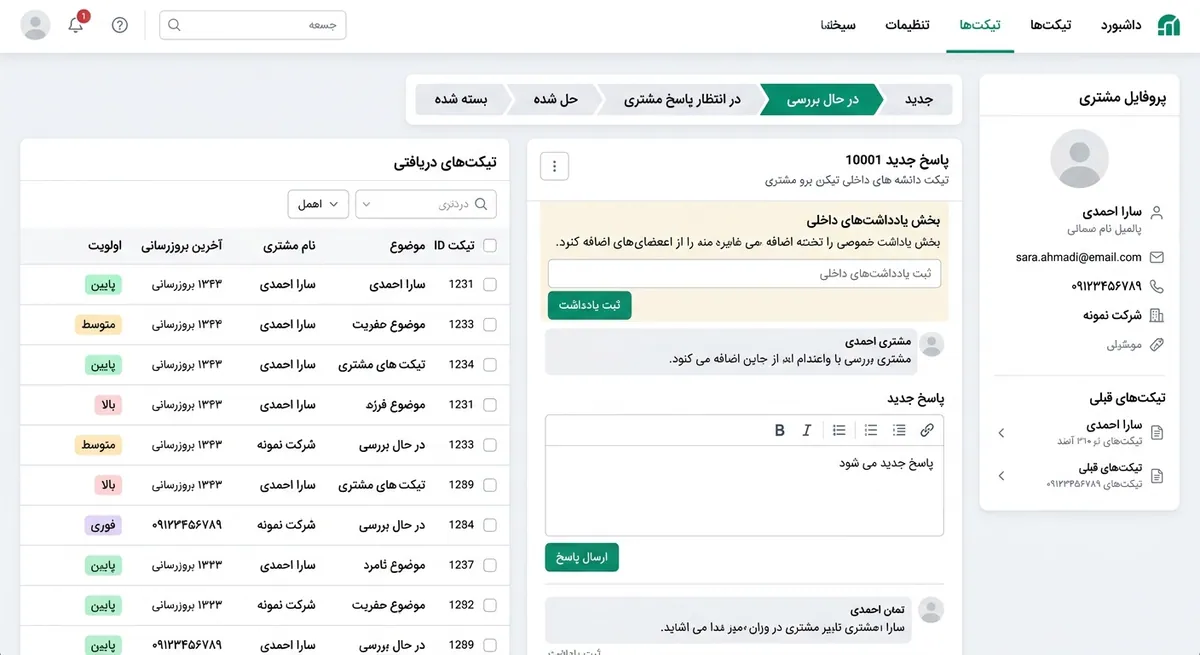Focus the header جسعه search field
Viewport: 1200px width, 655px height.
[253, 25]
